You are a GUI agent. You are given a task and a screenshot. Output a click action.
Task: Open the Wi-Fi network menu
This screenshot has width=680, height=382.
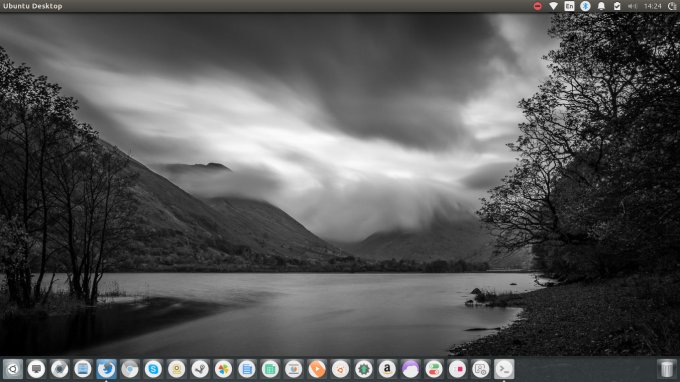click(x=553, y=6)
